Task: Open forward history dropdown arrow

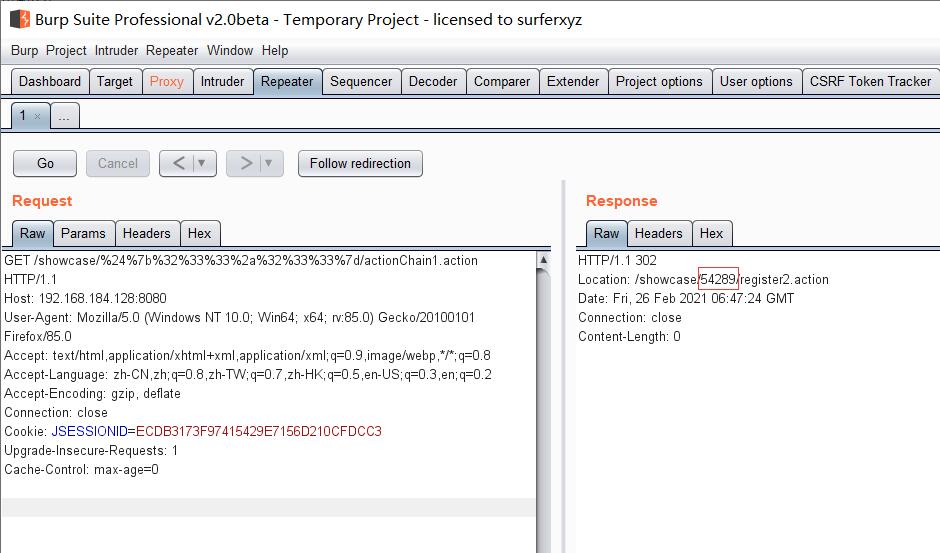Action: click(270, 163)
